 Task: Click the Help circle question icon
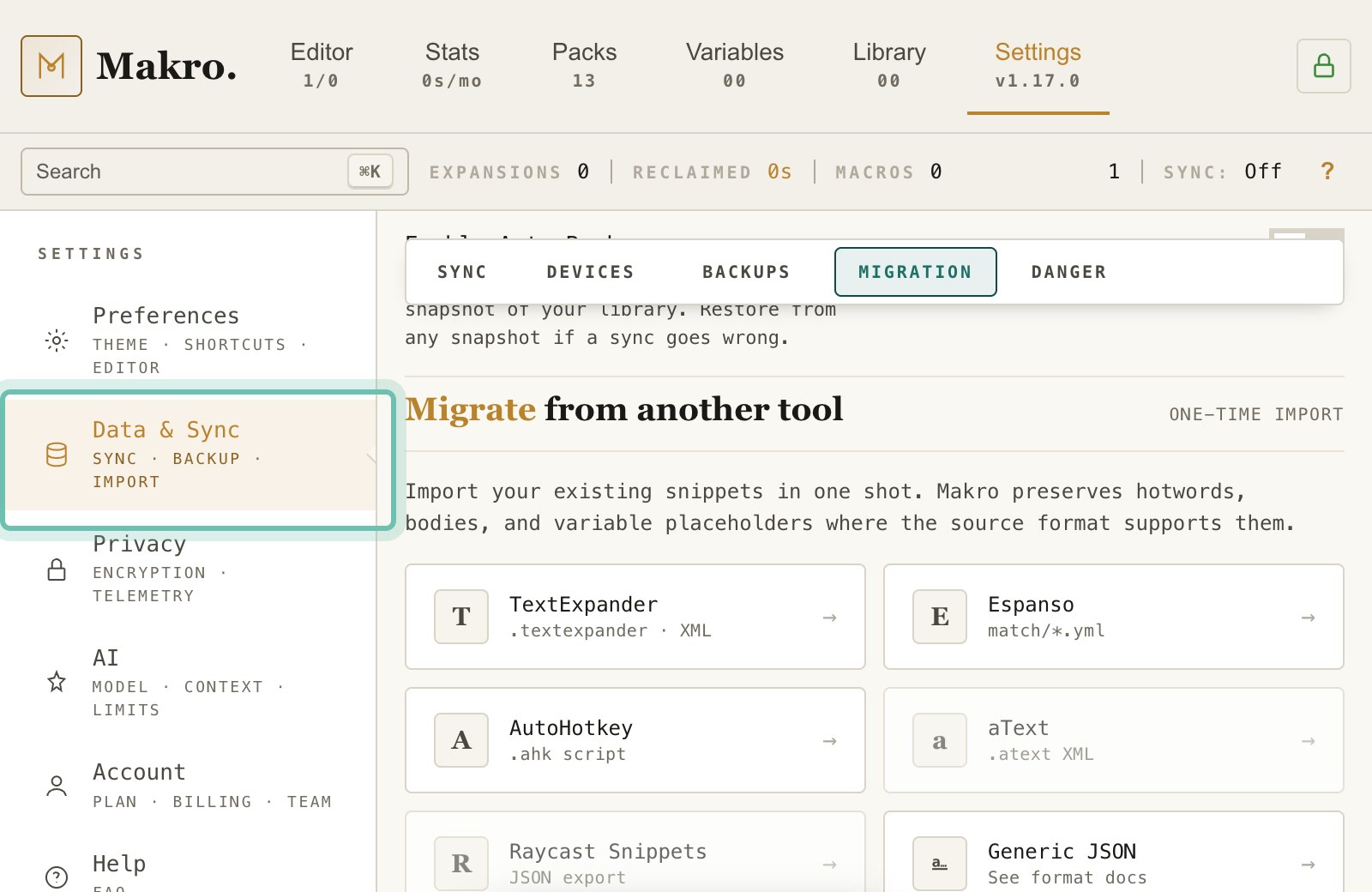tap(57, 877)
